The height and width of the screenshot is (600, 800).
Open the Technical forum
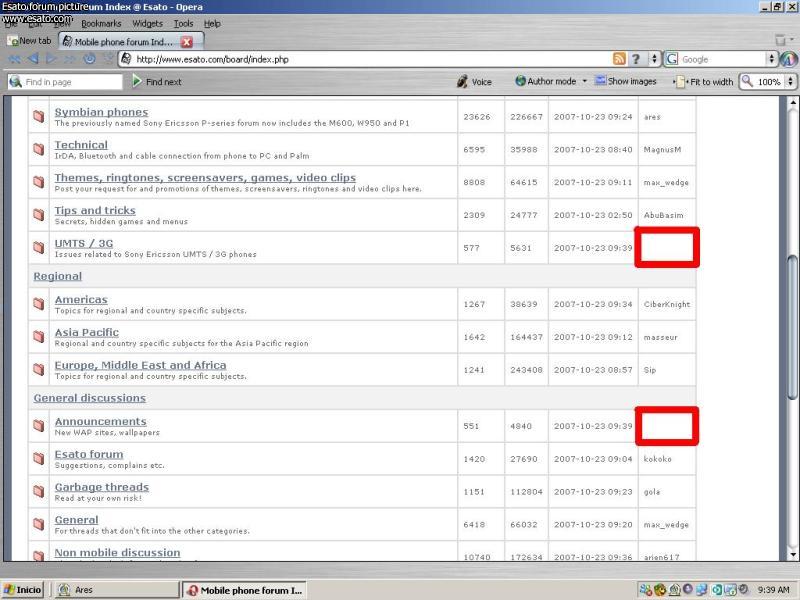(81, 145)
